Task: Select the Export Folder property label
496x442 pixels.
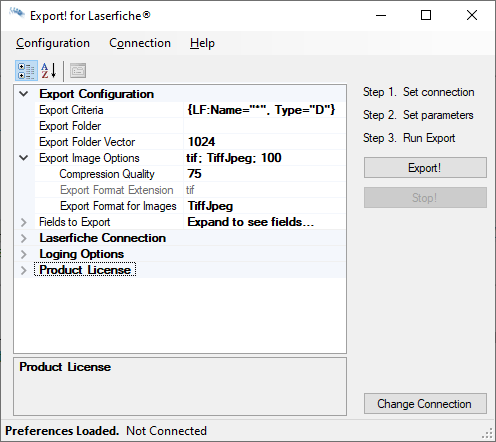Action: [x=70, y=126]
